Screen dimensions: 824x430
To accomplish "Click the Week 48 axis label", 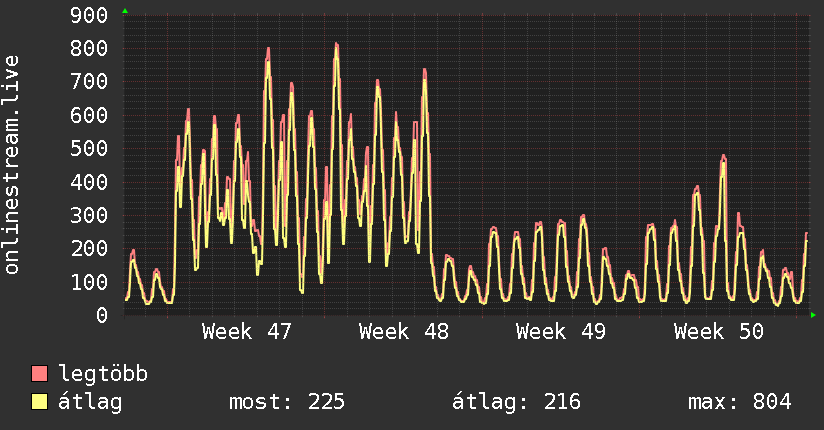I will [404, 332].
